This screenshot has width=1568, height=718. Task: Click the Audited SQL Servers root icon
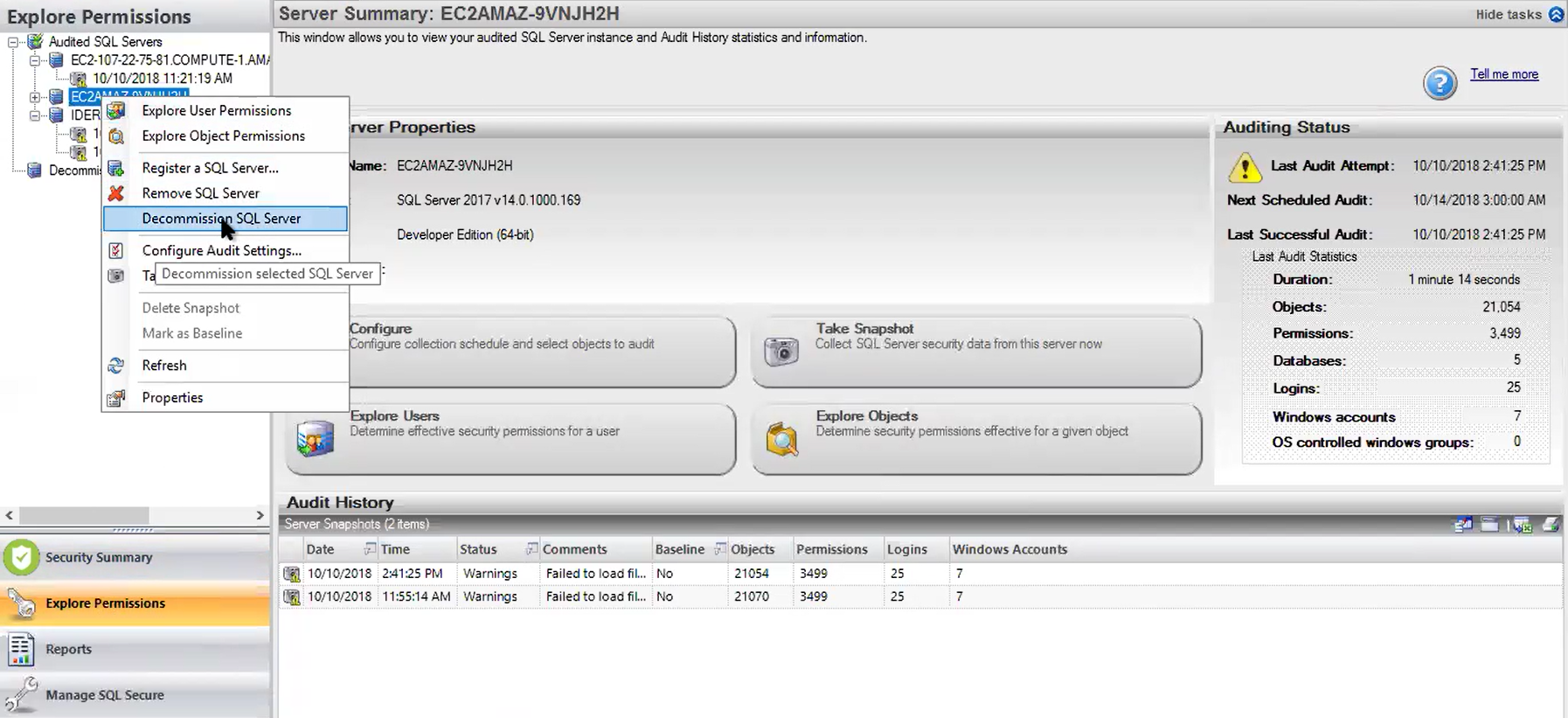pyautogui.click(x=35, y=41)
